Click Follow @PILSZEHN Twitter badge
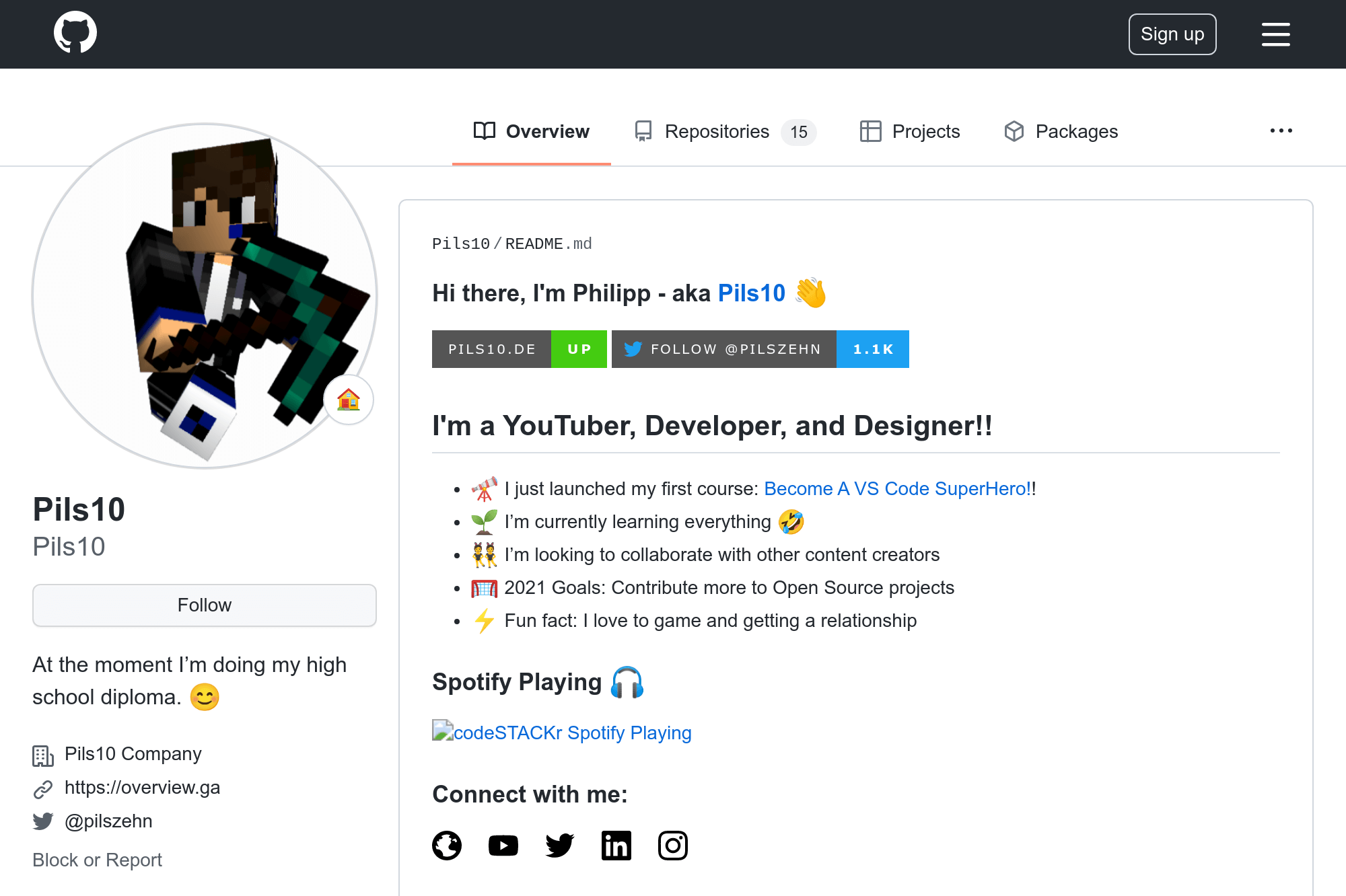1346x896 pixels. (x=760, y=349)
